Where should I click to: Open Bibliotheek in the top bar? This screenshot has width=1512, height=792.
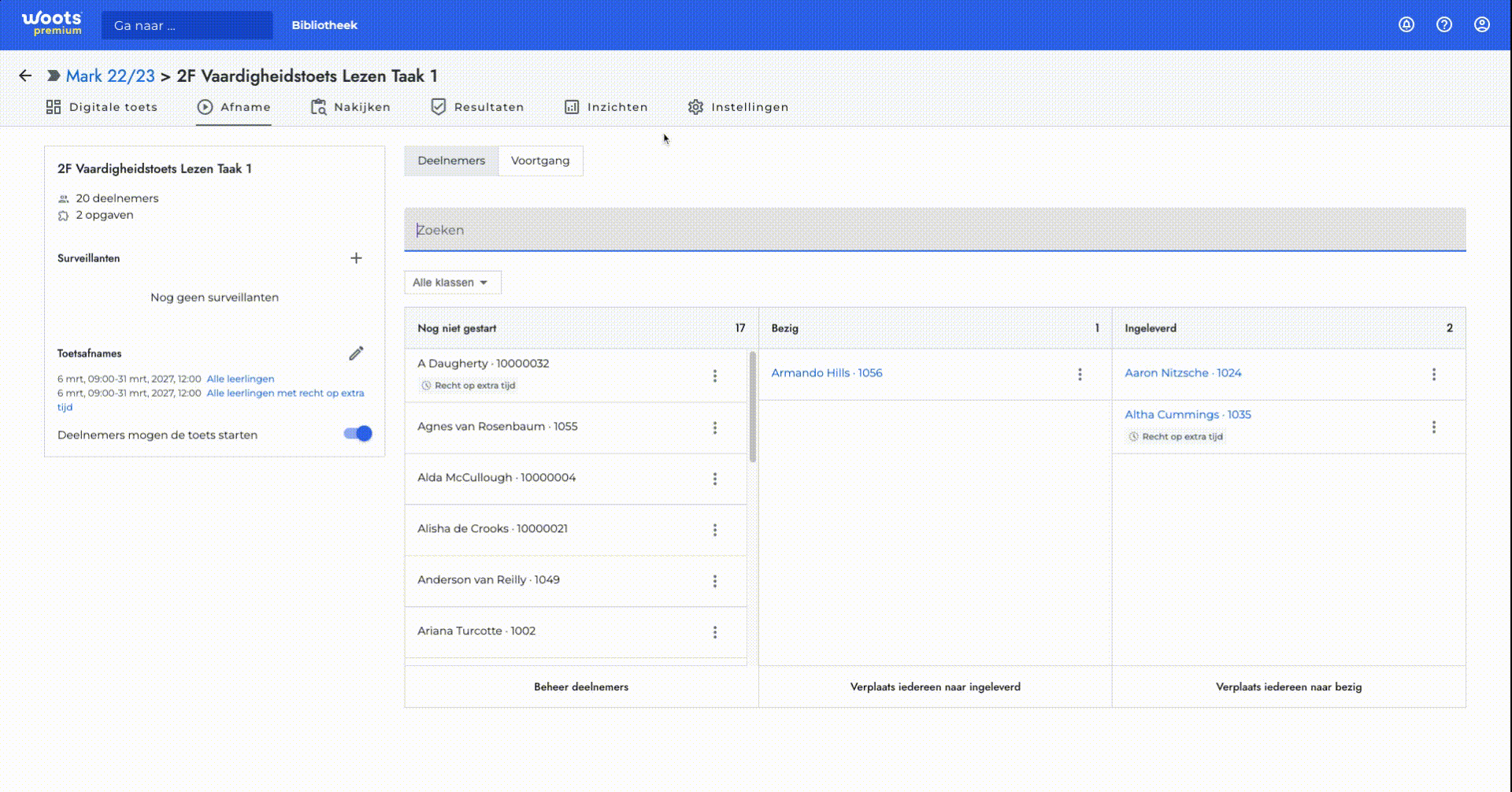(324, 25)
